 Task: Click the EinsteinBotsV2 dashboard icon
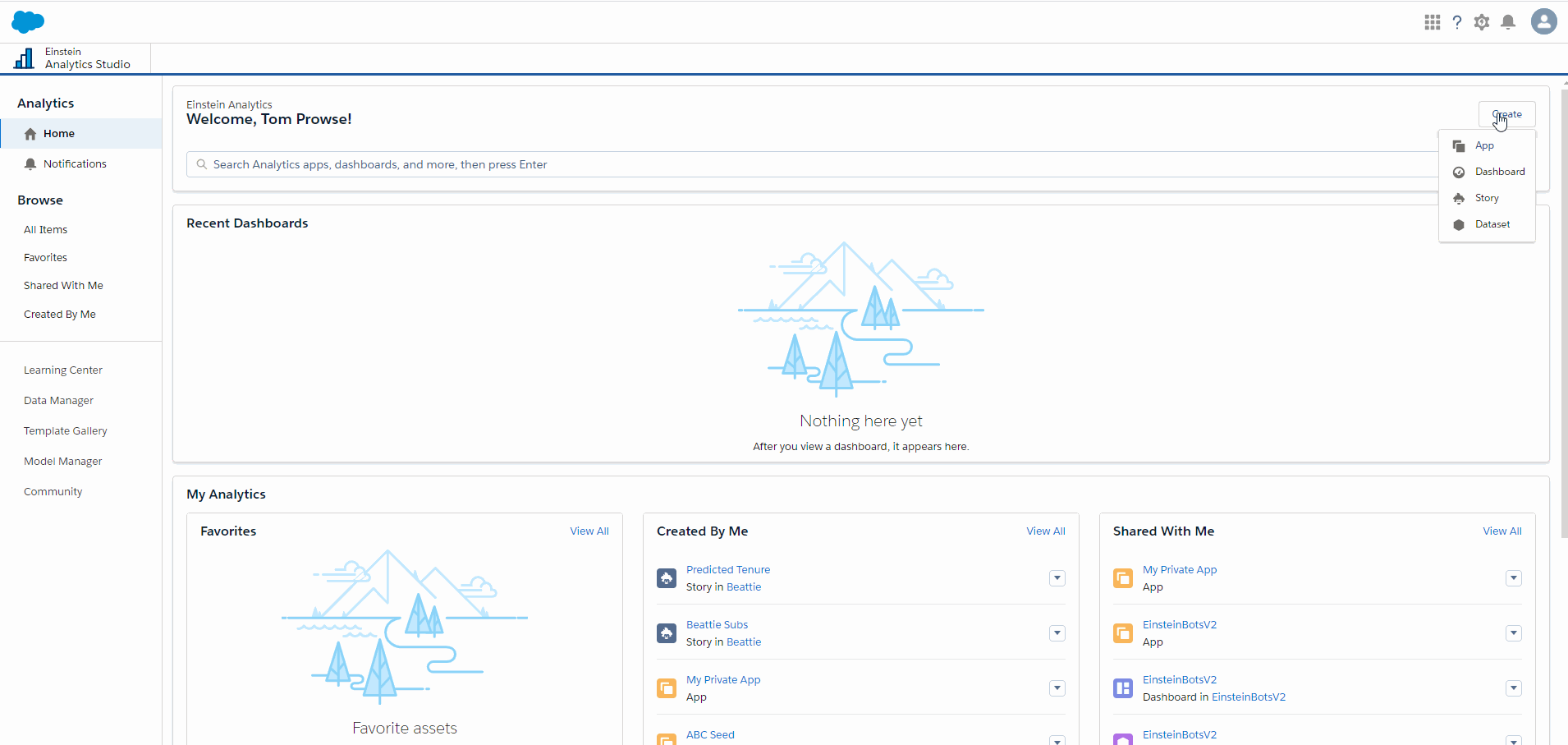click(x=1123, y=688)
